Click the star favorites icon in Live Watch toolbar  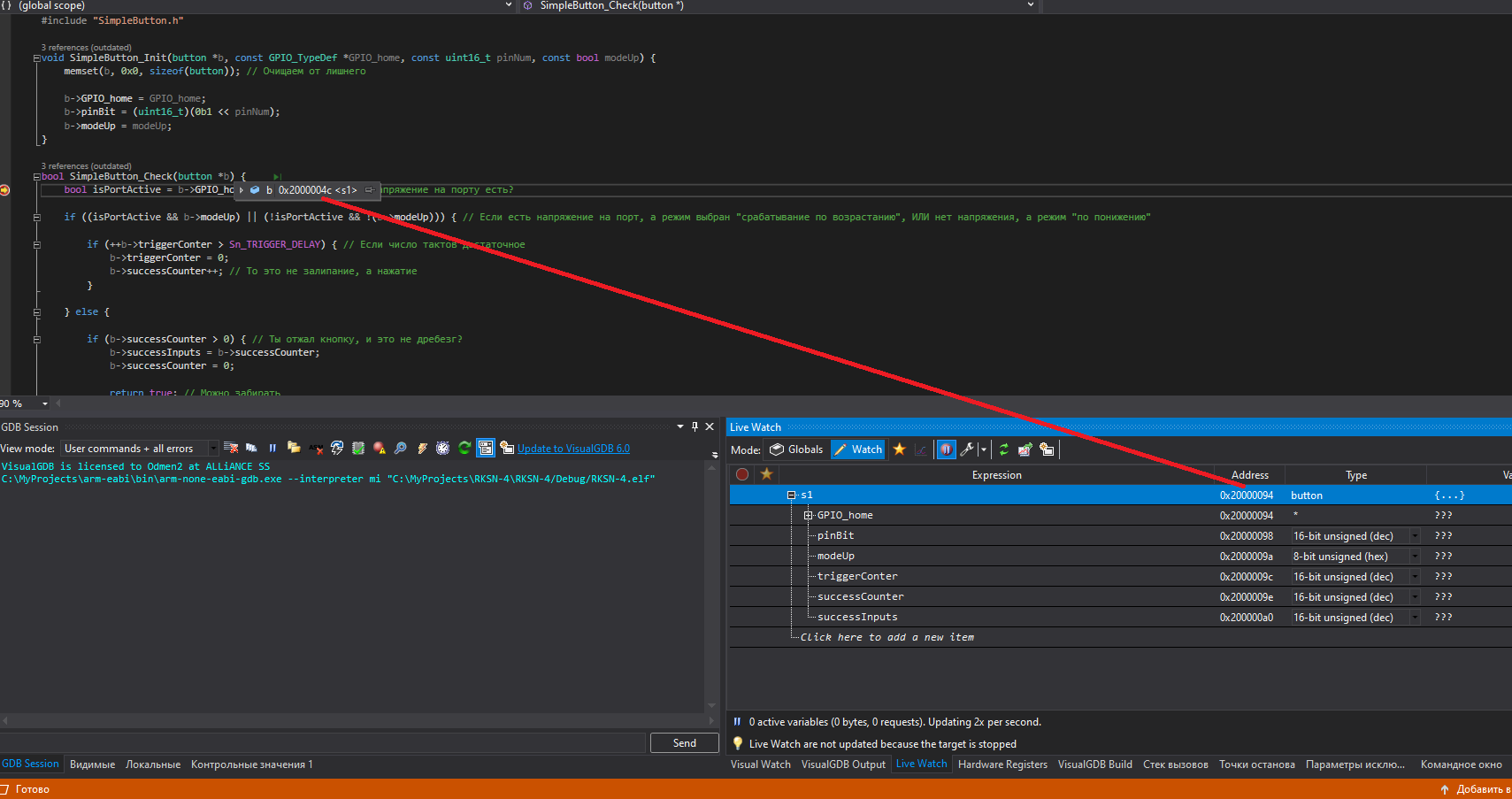click(899, 449)
